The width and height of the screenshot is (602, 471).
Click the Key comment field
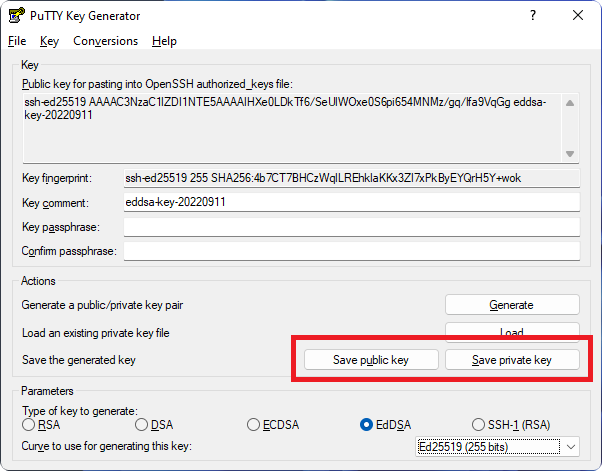(352, 202)
